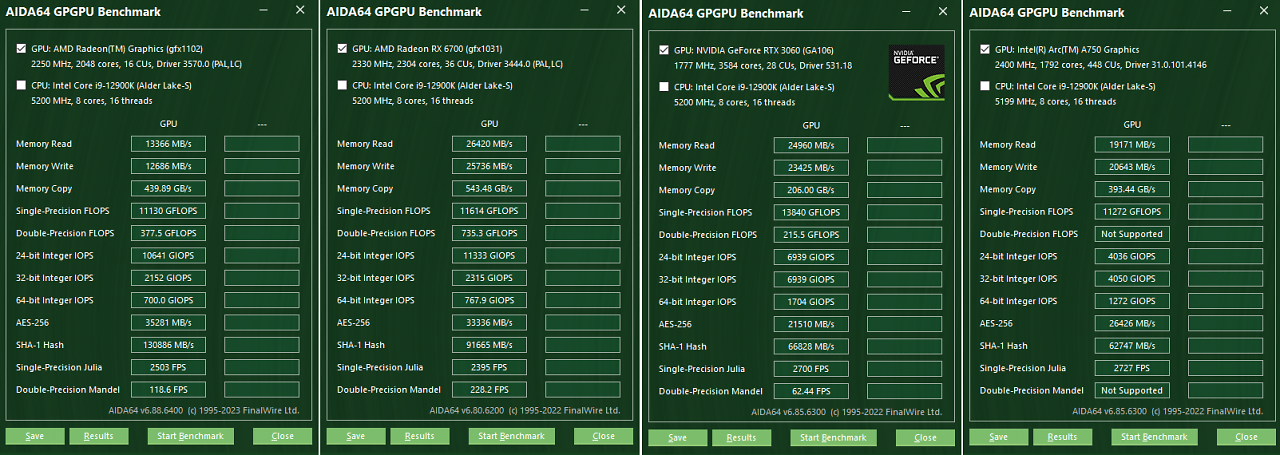The image size is (1280, 455).
Task: Click Memory Copy label in Arc A750 window
Action: [1008, 189]
